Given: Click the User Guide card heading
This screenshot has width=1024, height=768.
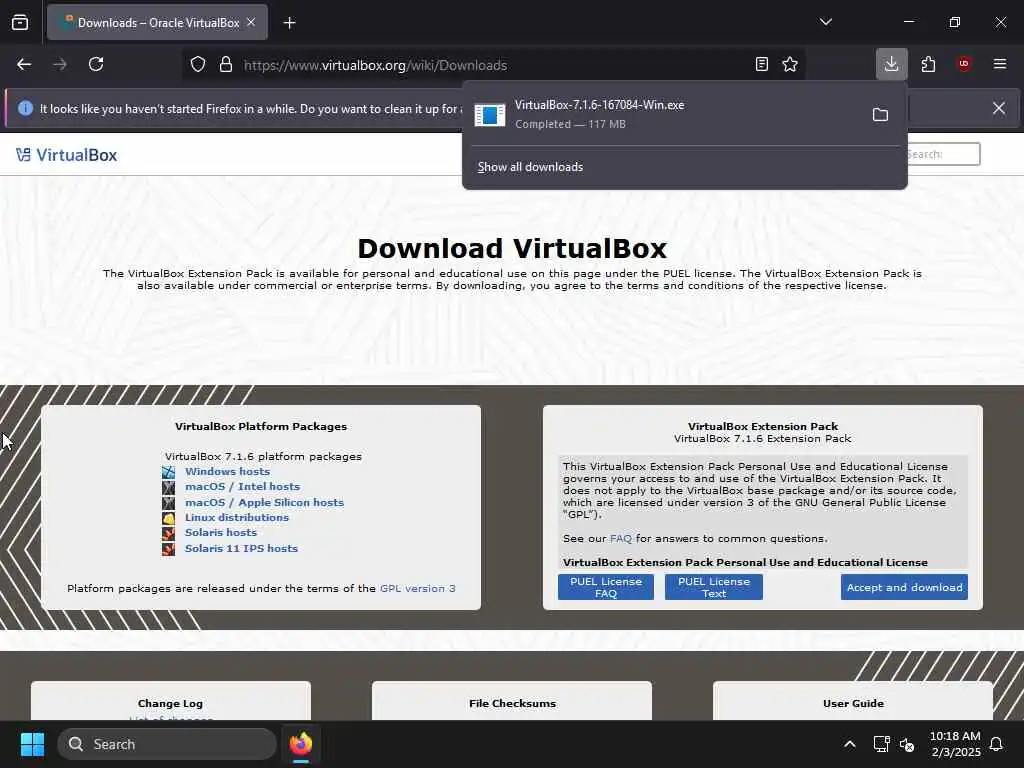Looking at the screenshot, I should [x=854, y=703].
